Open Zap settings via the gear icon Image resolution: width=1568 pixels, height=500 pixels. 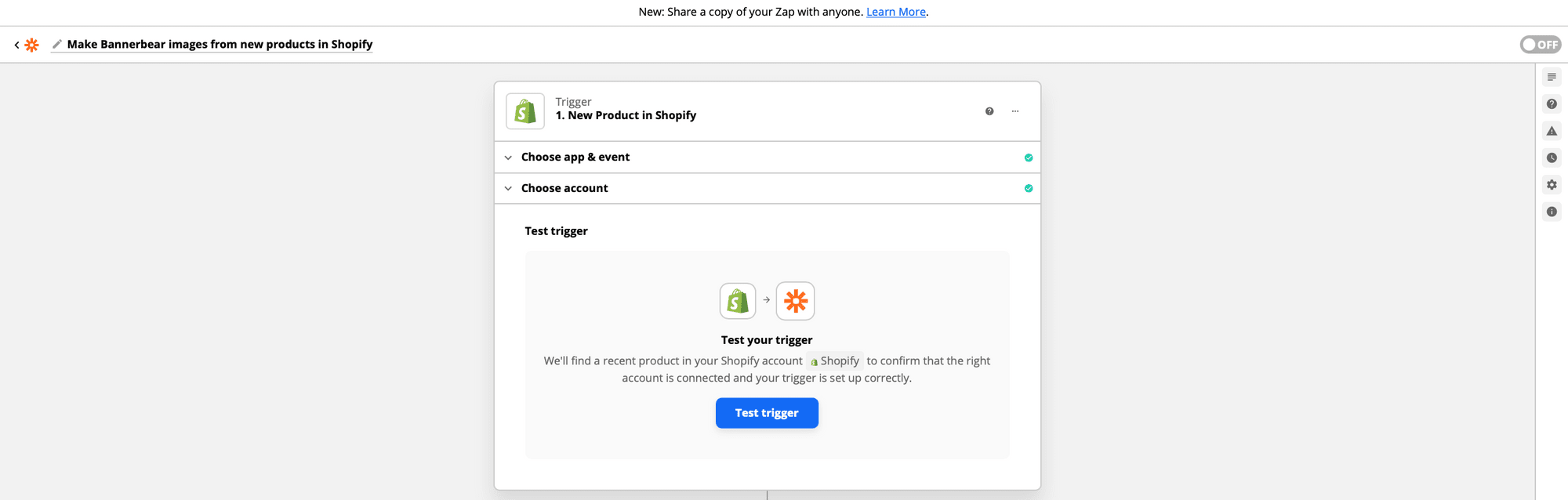coord(1552,185)
